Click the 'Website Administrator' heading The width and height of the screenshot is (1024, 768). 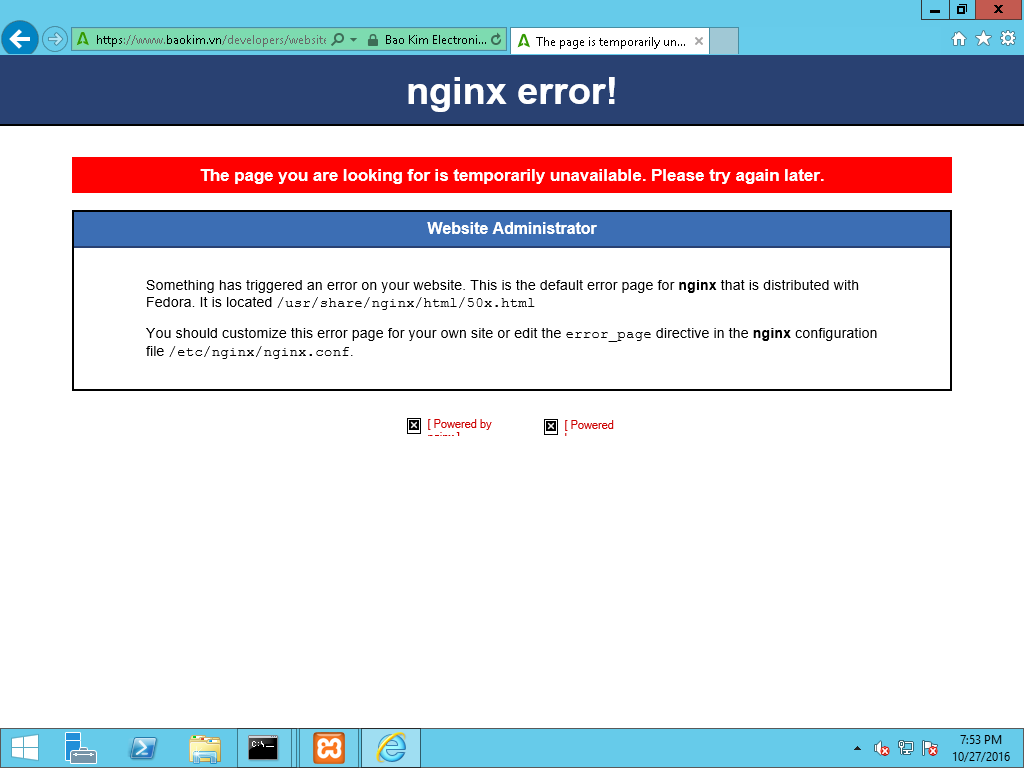pos(511,229)
